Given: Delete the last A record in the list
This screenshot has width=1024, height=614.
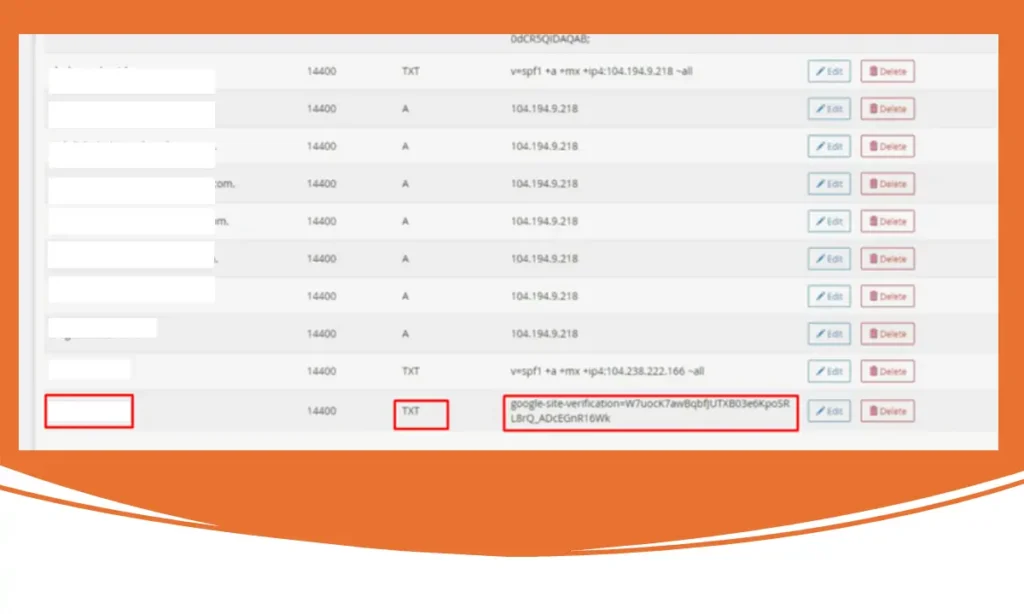Looking at the screenshot, I should point(887,334).
